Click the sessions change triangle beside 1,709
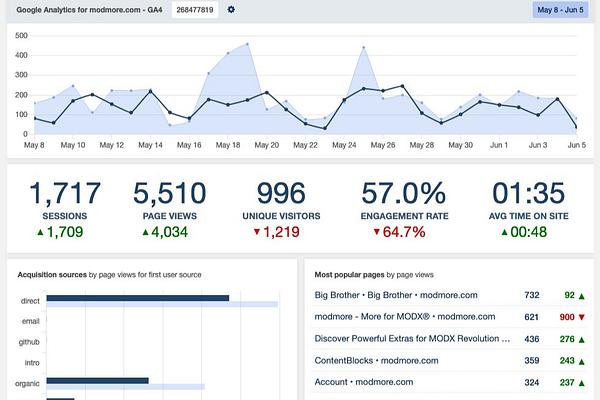The image size is (600, 400). (x=40, y=232)
